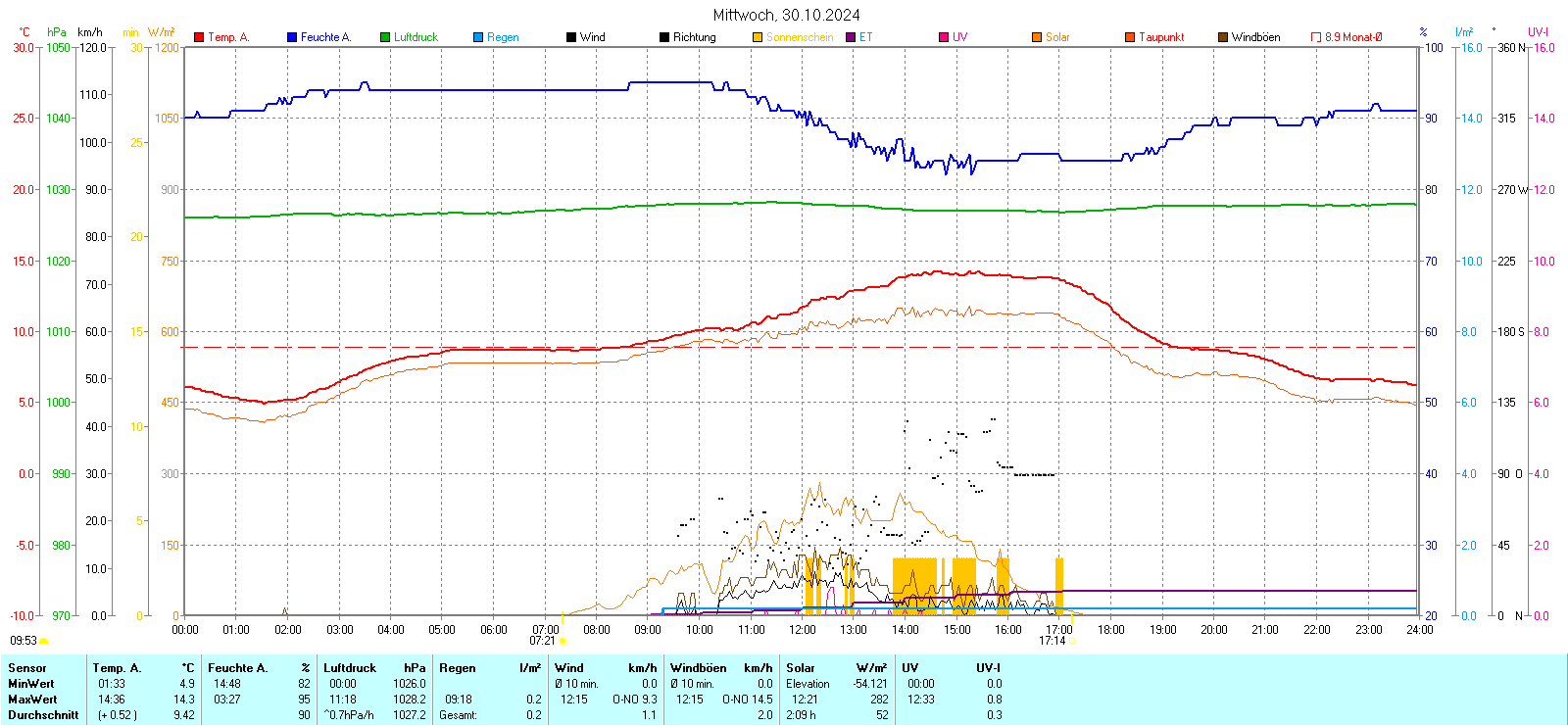Viewport: 1568px width, 725px height.
Task: Click the red Temp. A. legend square
Action: coord(199,37)
